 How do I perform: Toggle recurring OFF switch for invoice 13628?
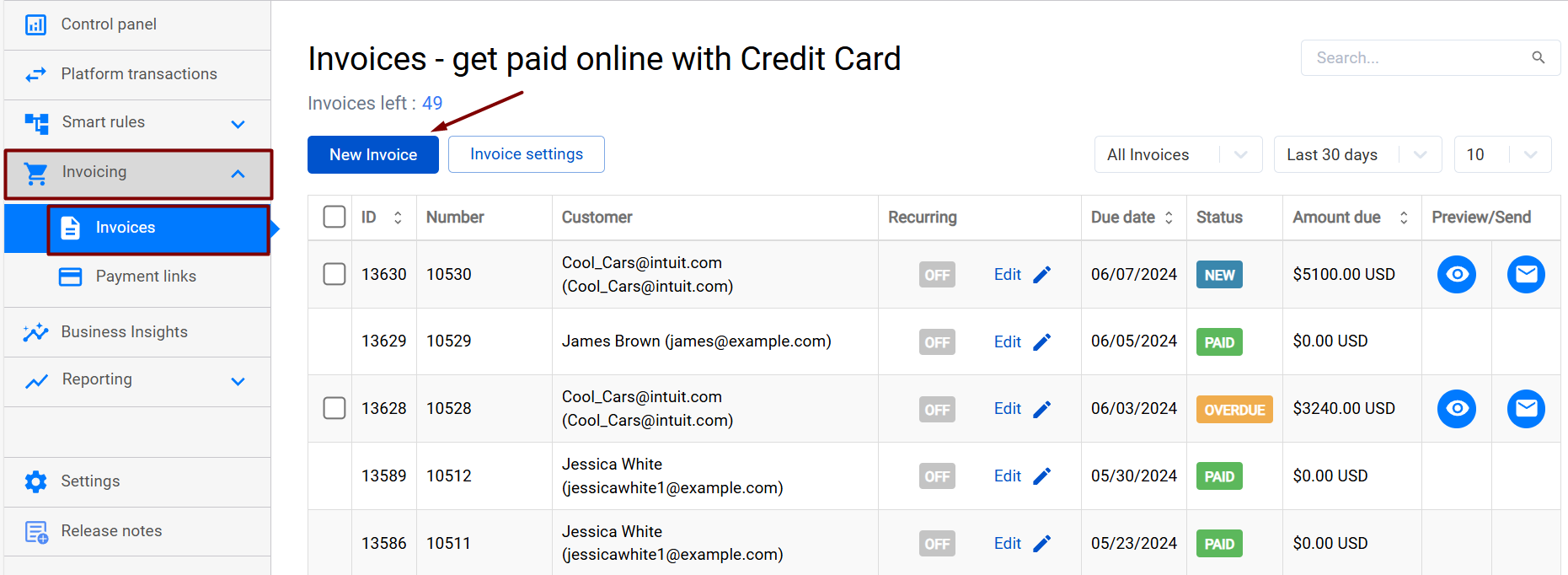[937, 410]
